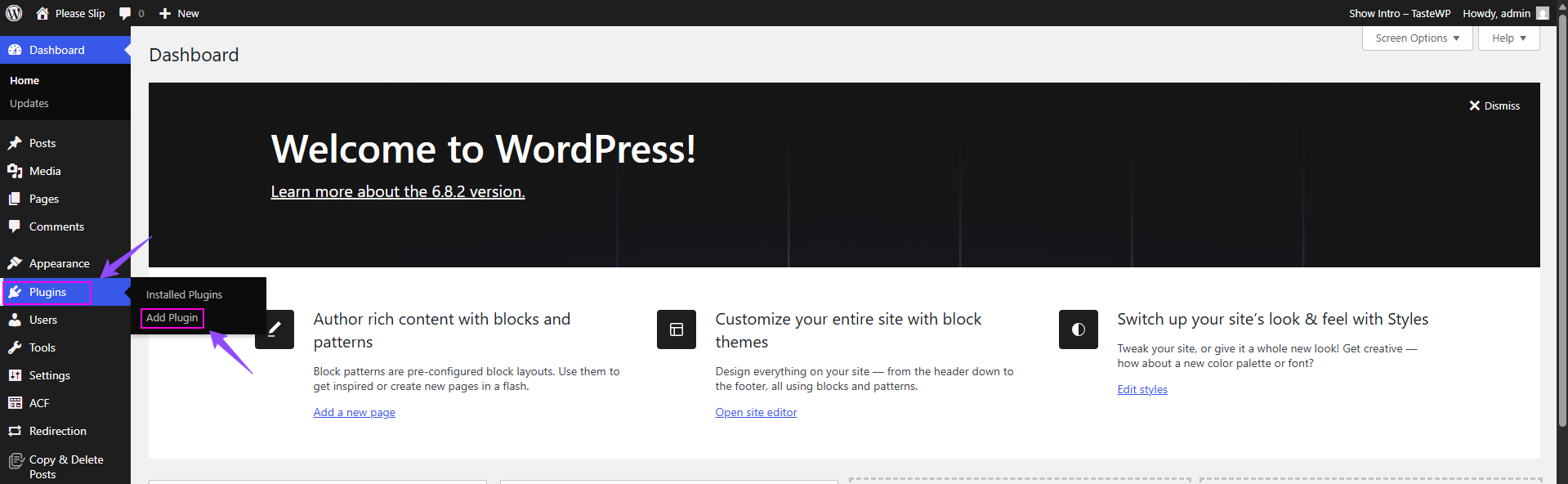1568x484 pixels.
Task: Open Learn more about the 6.8.2 version
Action: click(398, 191)
